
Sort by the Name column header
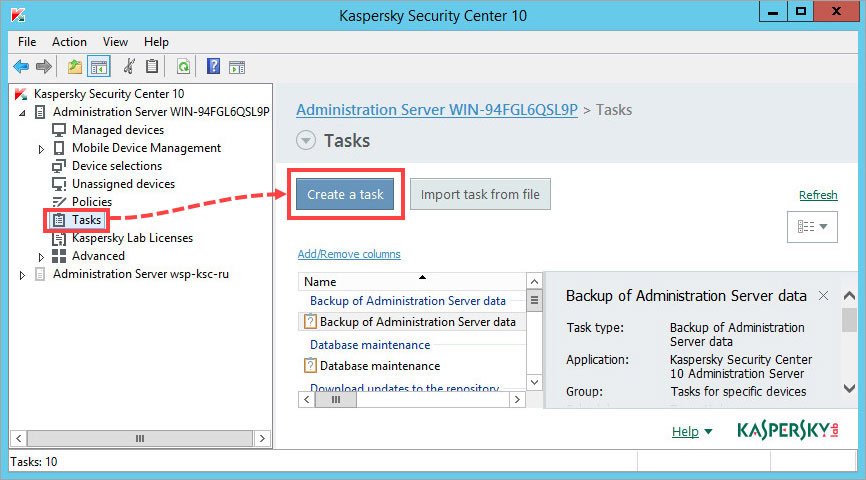tap(412, 282)
